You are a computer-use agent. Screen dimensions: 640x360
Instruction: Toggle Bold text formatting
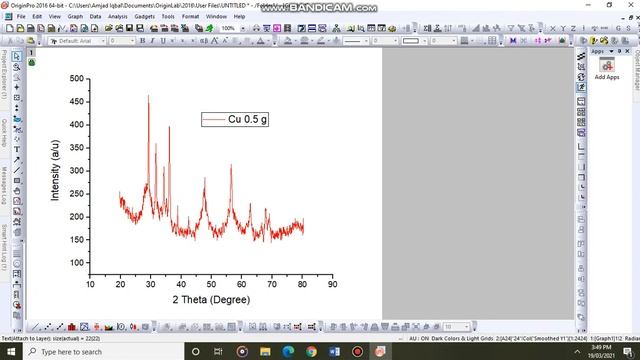click(142, 41)
